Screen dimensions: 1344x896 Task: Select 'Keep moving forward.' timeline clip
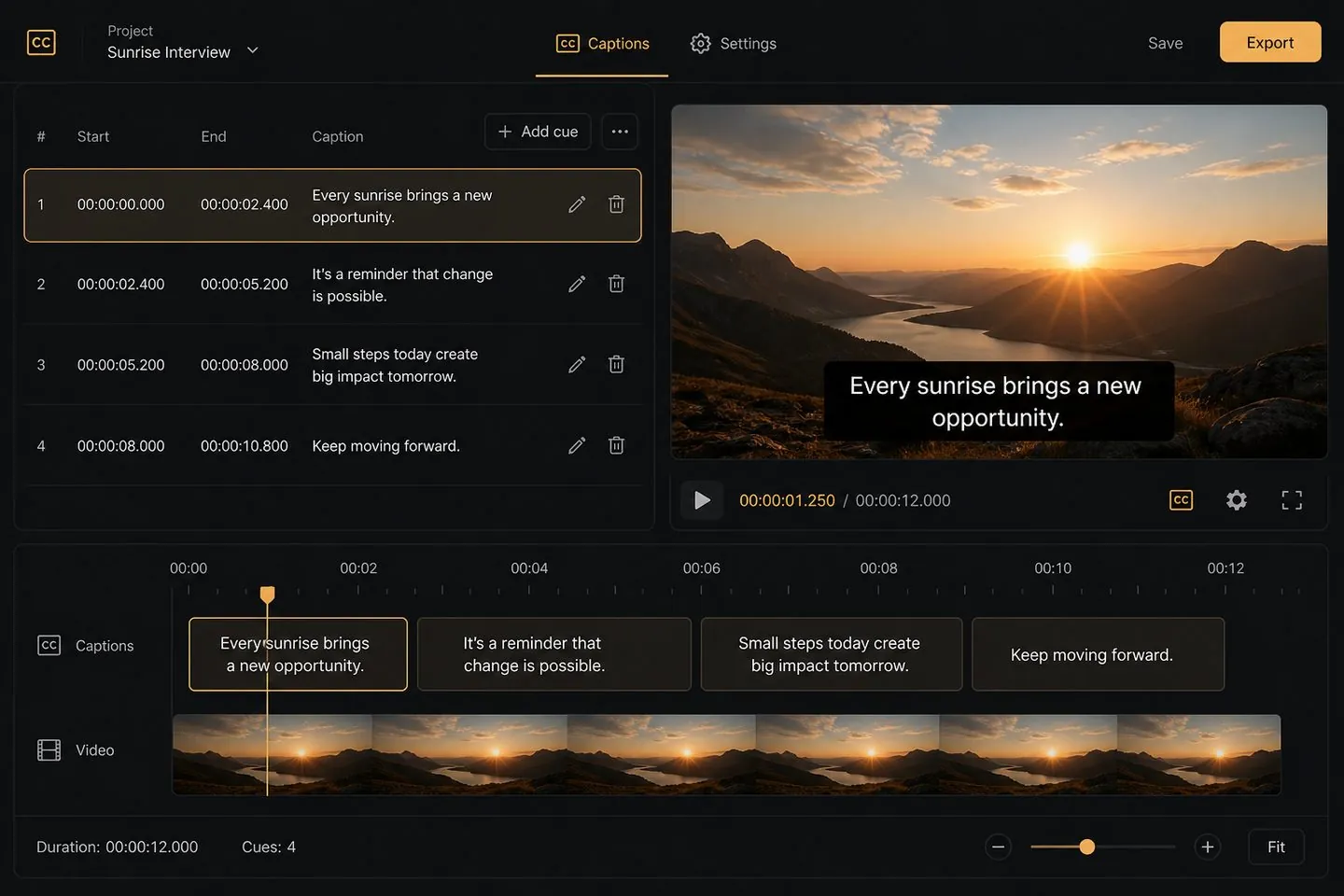[1098, 654]
